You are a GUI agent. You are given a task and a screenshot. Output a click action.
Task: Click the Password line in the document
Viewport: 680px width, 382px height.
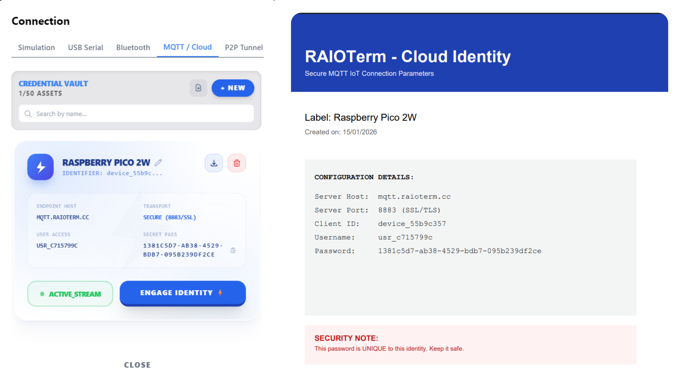point(428,251)
